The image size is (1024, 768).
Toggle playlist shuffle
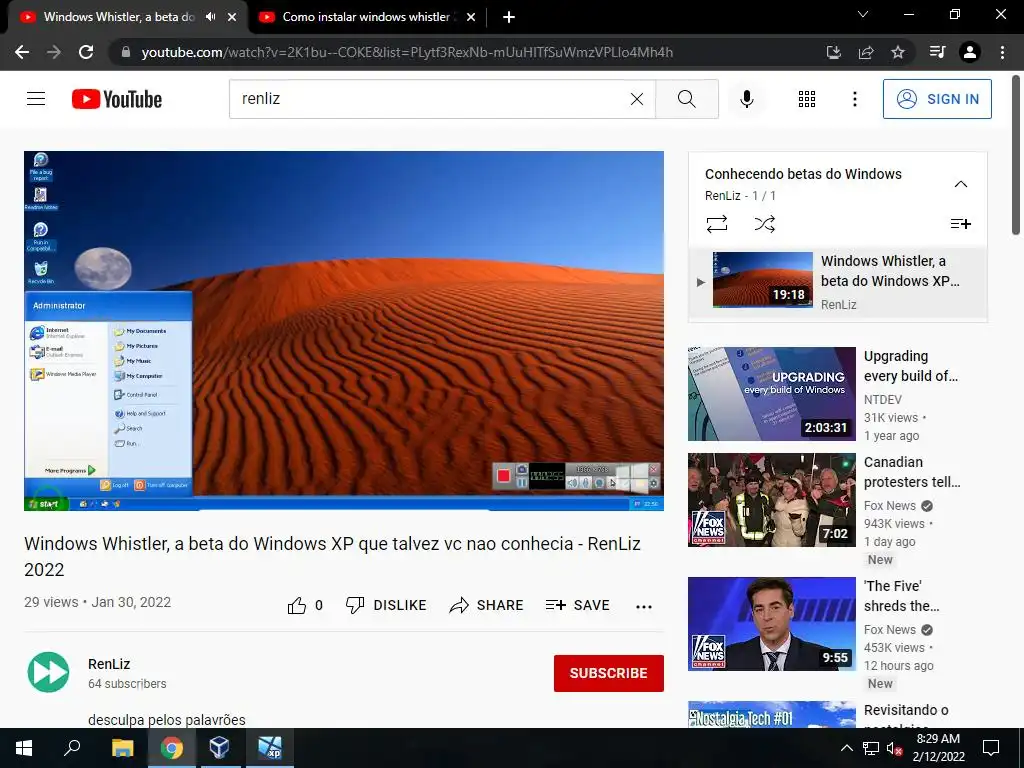point(764,224)
